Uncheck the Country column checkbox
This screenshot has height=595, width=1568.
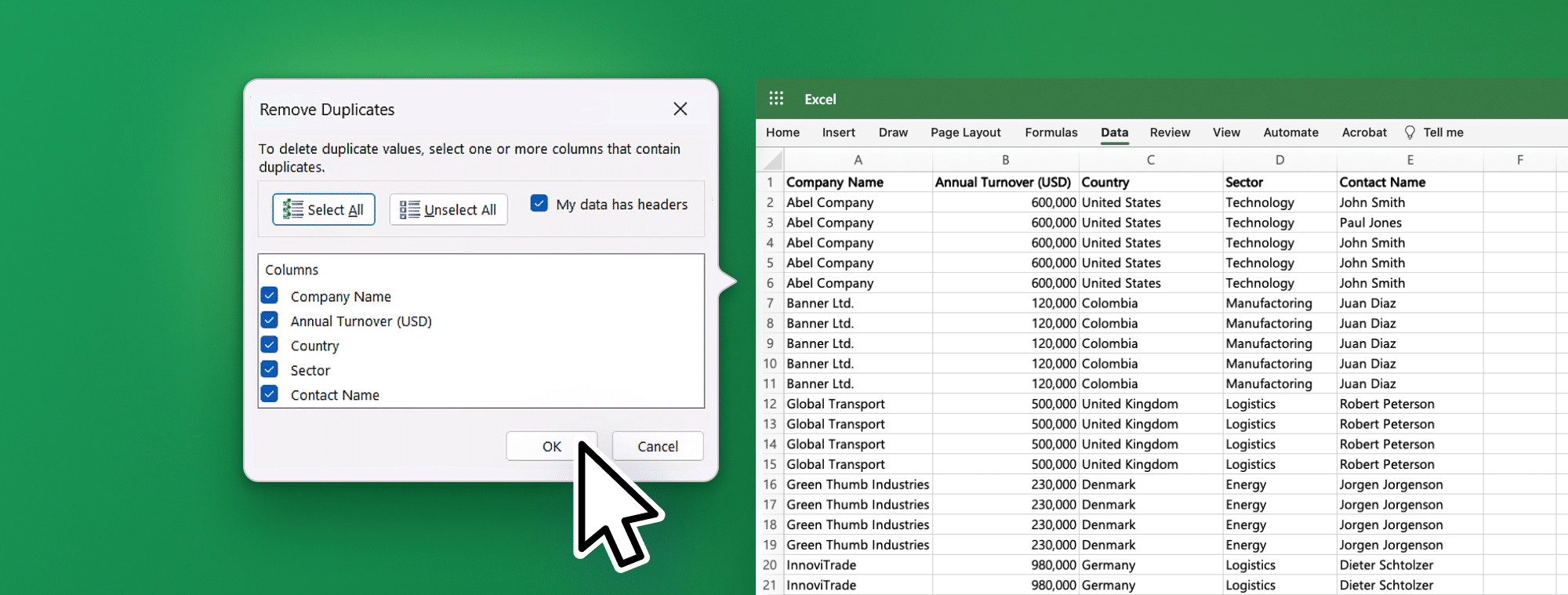(270, 345)
